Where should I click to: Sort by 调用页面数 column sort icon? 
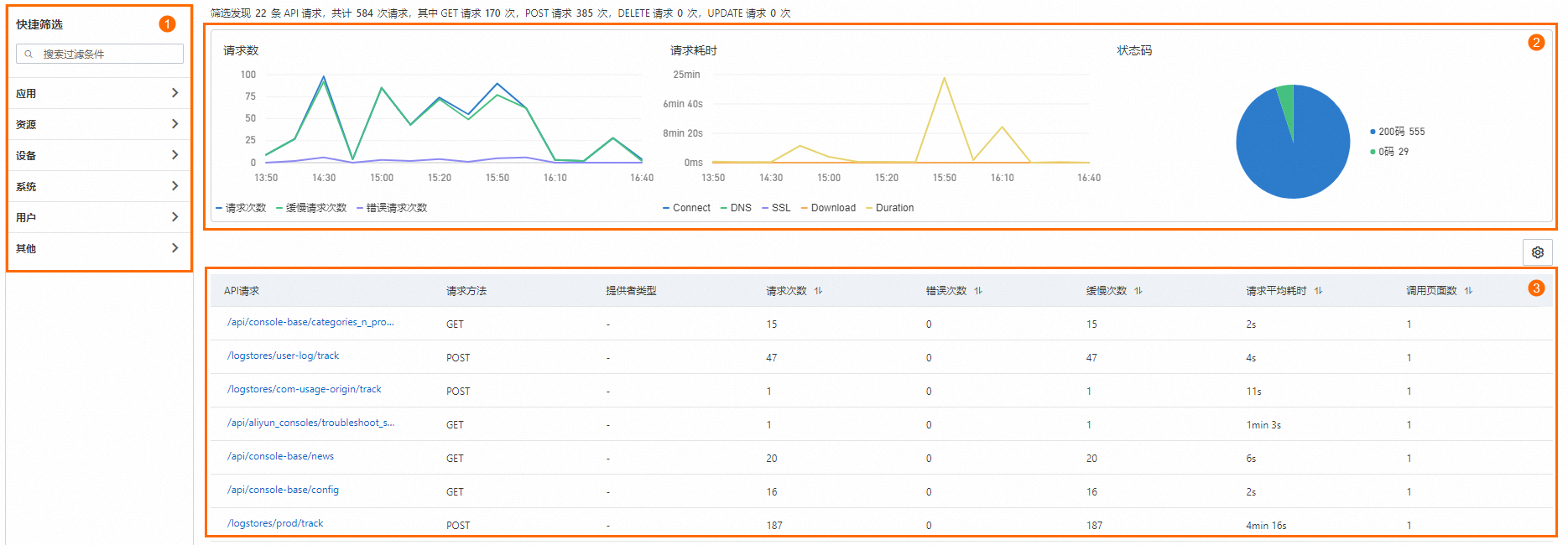(x=1468, y=291)
